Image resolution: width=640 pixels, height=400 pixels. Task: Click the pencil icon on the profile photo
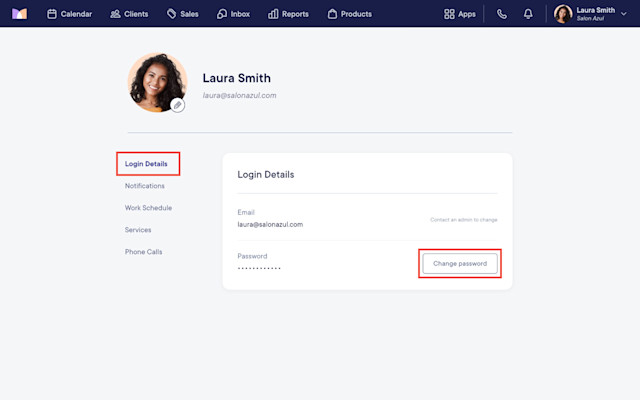point(178,105)
